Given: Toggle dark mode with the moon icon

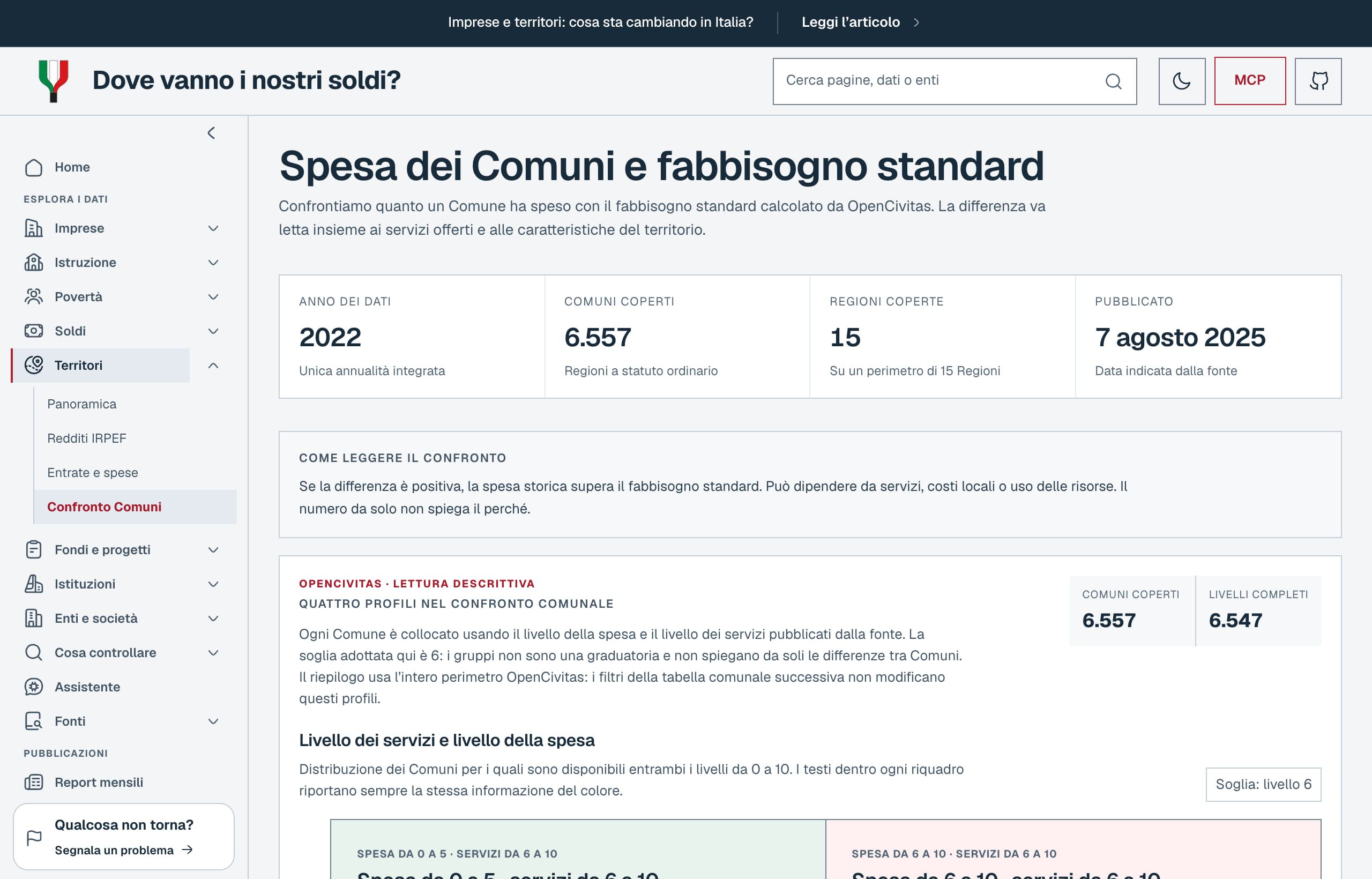Looking at the screenshot, I should click(1181, 81).
